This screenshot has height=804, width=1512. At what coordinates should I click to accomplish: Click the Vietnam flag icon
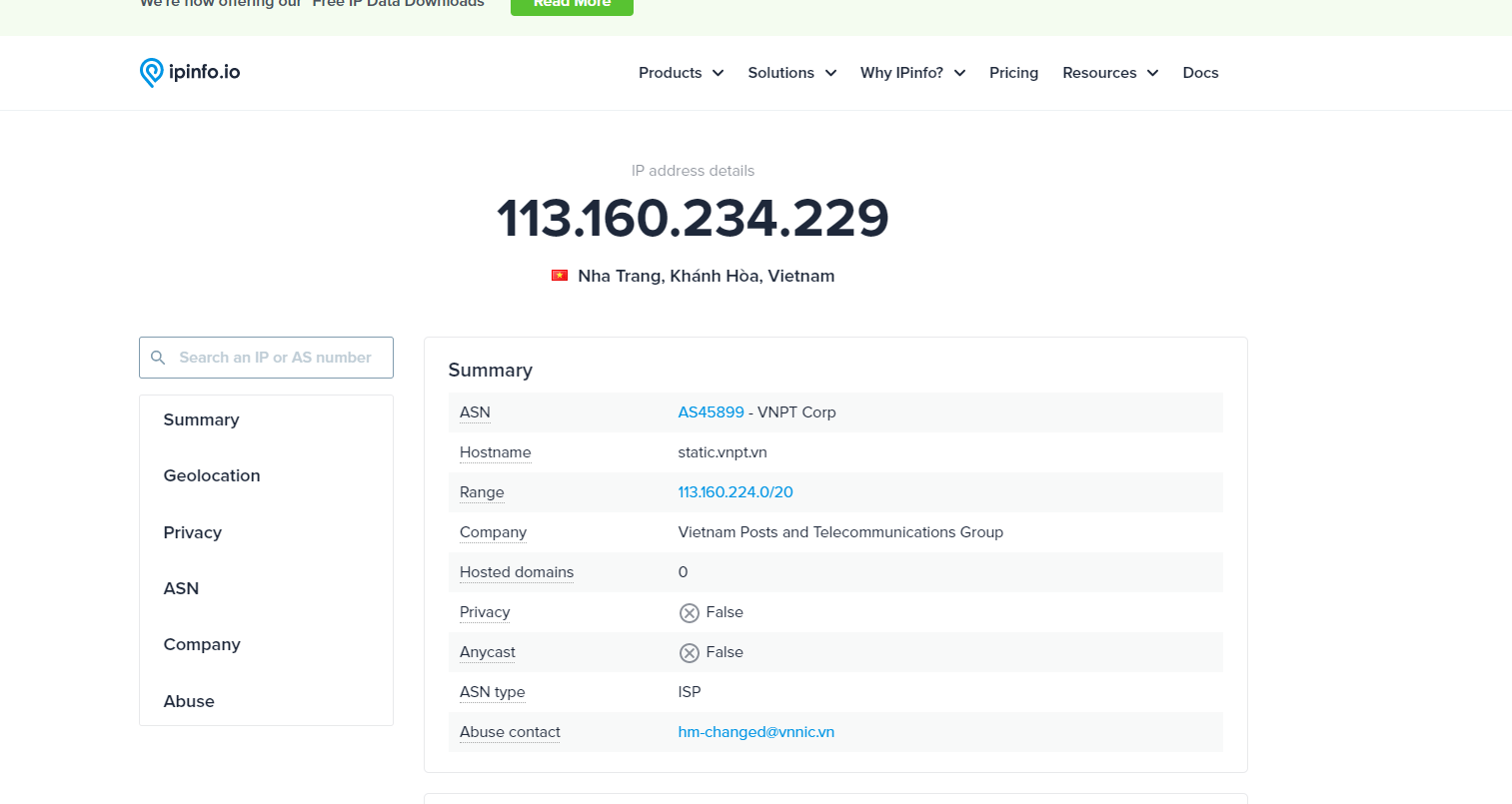tap(560, 276)
